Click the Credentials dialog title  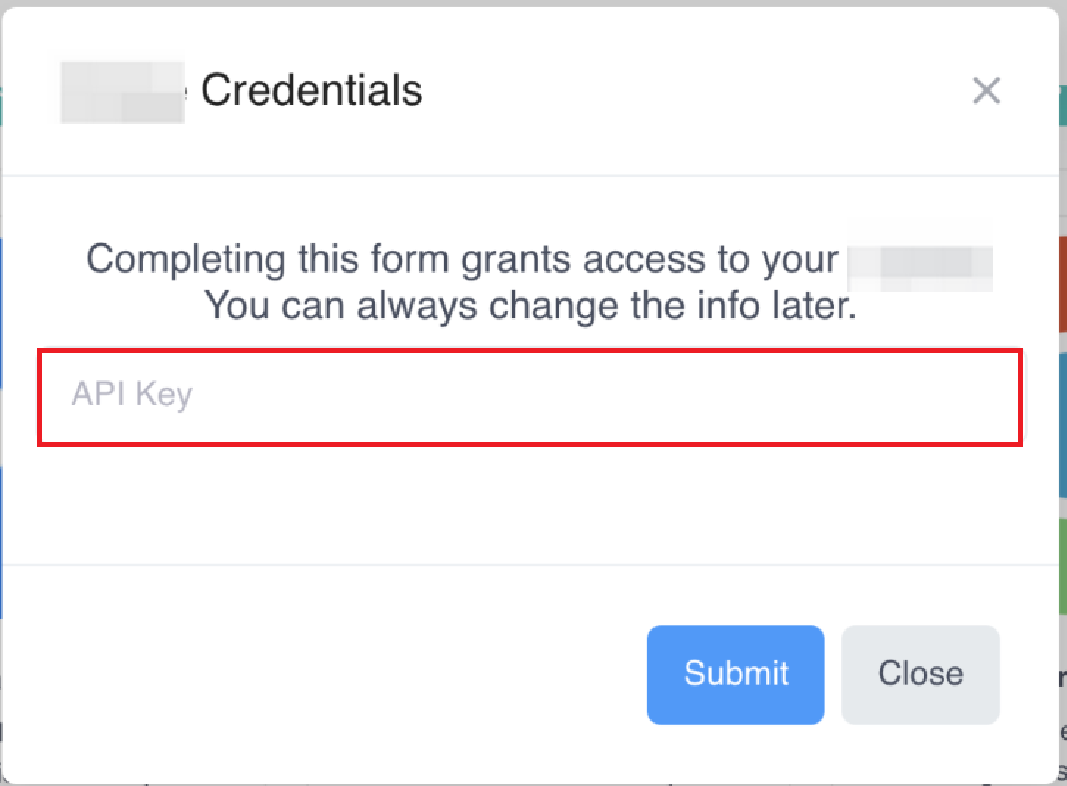pyautogui.click(x=311, y=90)
